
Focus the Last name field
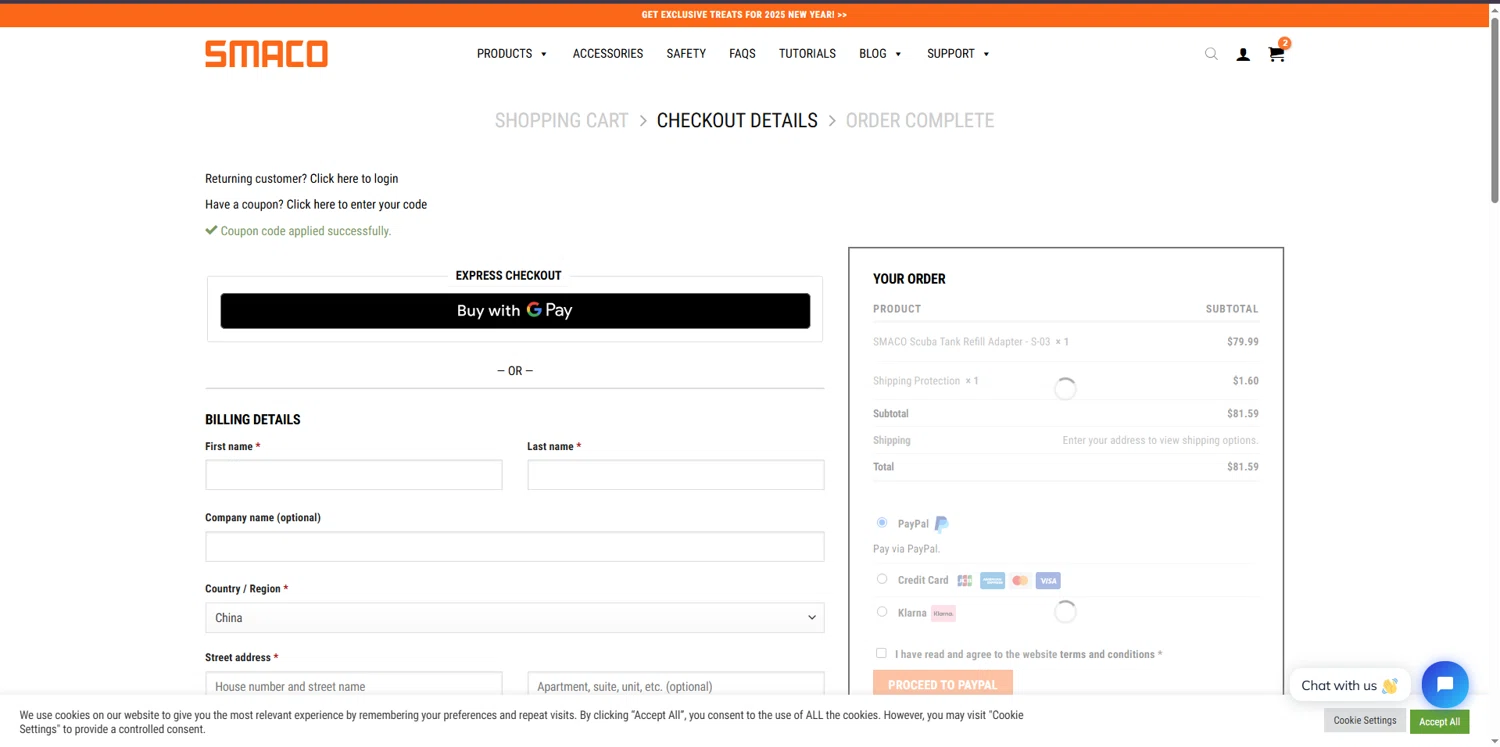676,475
